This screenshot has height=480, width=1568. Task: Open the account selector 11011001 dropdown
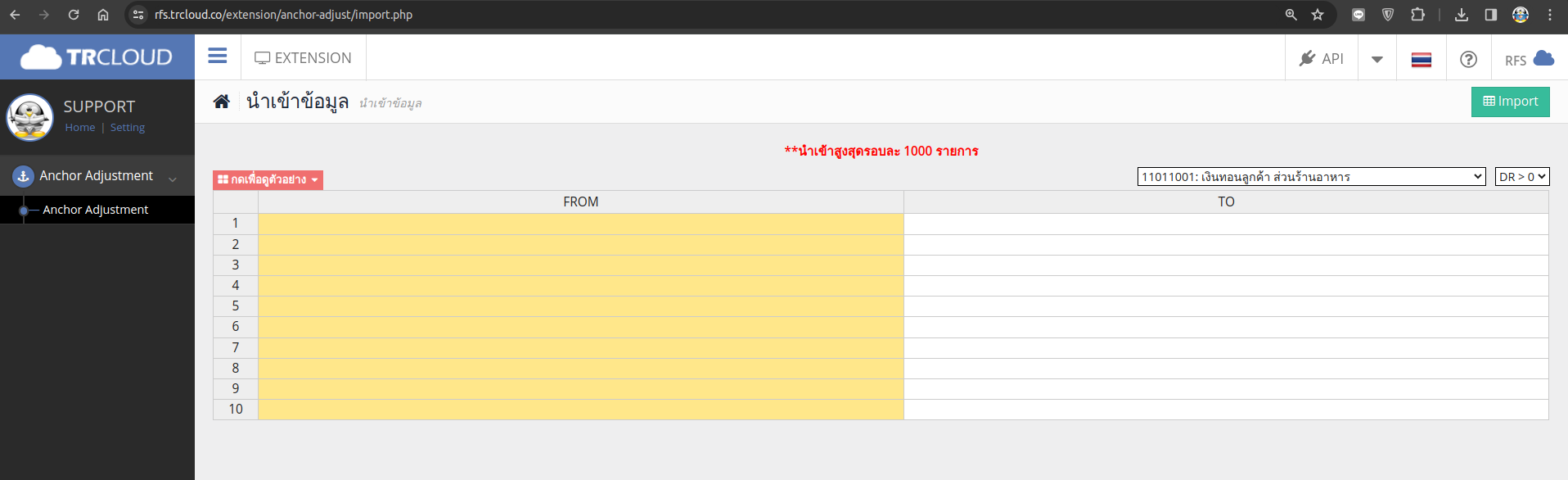click(x=1311, y=176)
